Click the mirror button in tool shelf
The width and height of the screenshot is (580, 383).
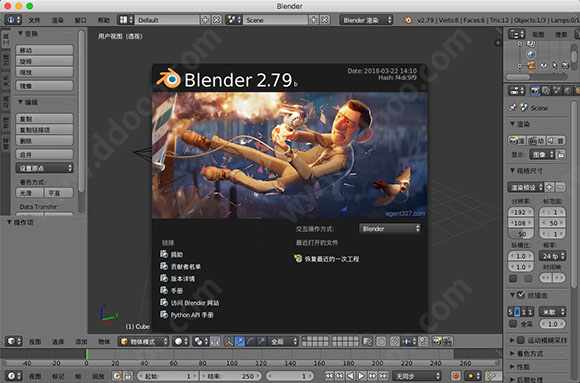(44, 85)
